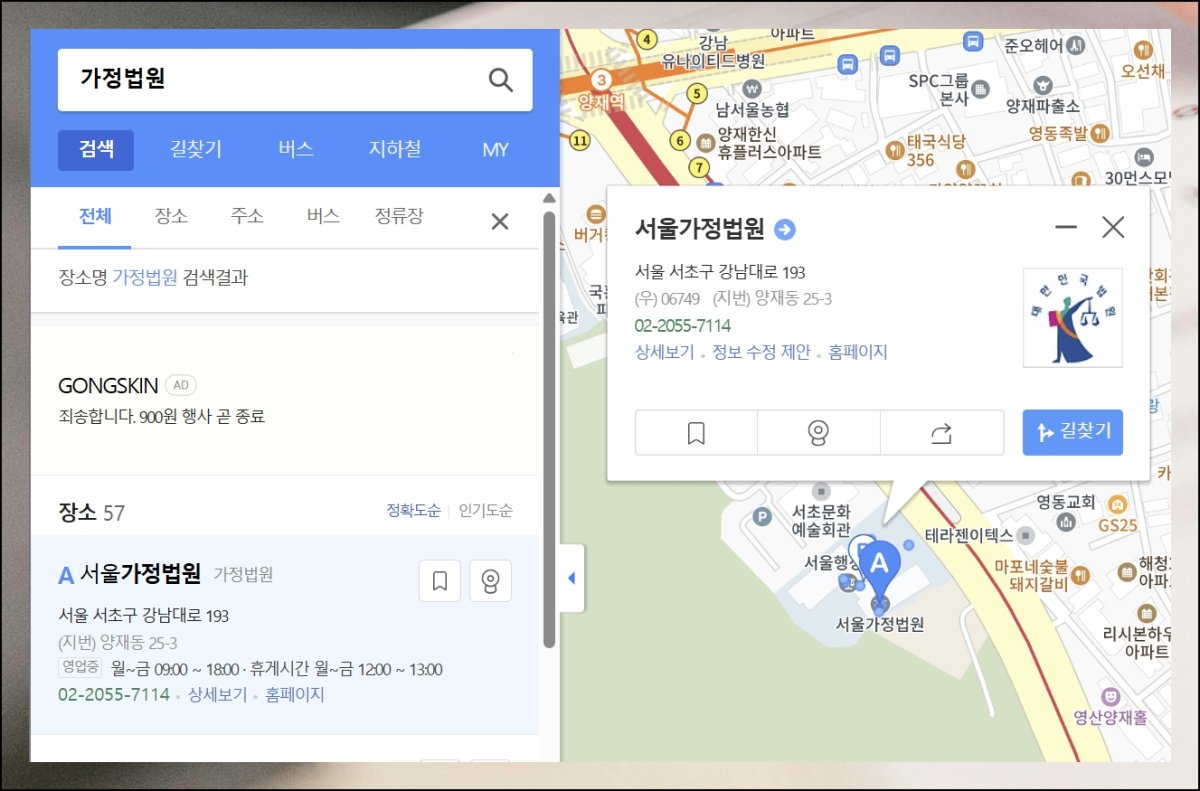The height and width of the screenshot is (791, 1200).
Task: Click the 마포네숯불 돼지갈비 map label
Action: pyautogui.click(x=1031, y=575)
